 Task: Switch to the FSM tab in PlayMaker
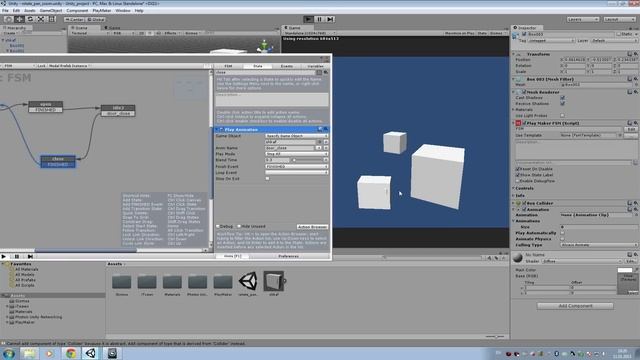pyautogui.click(x=228, y=66)
